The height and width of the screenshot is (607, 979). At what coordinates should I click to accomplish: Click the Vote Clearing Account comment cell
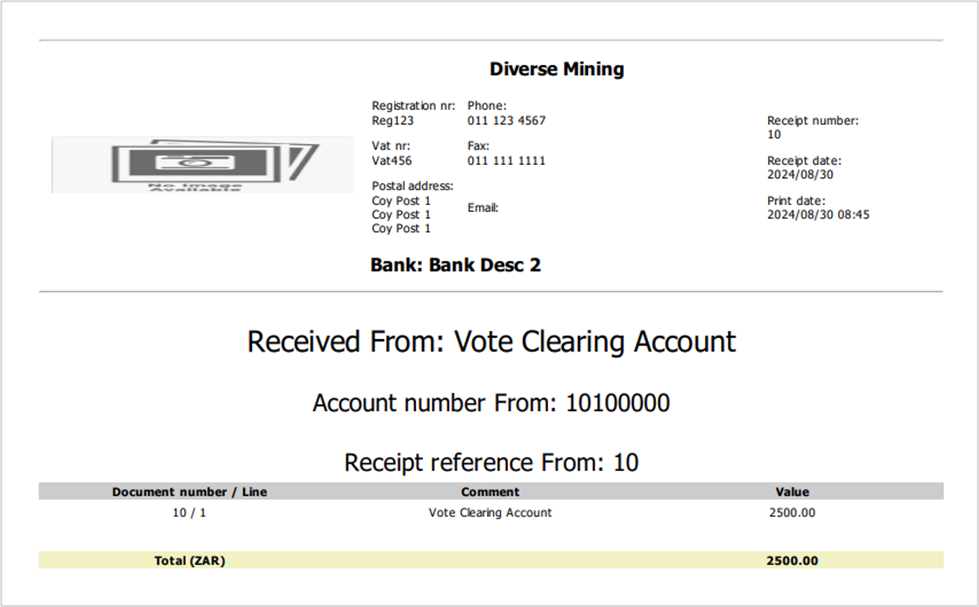490,513
